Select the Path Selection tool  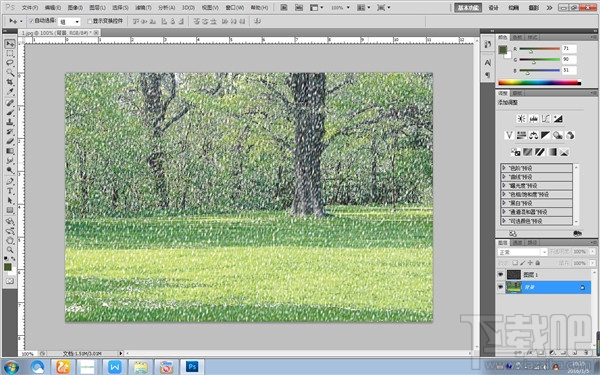pos(10,201)
